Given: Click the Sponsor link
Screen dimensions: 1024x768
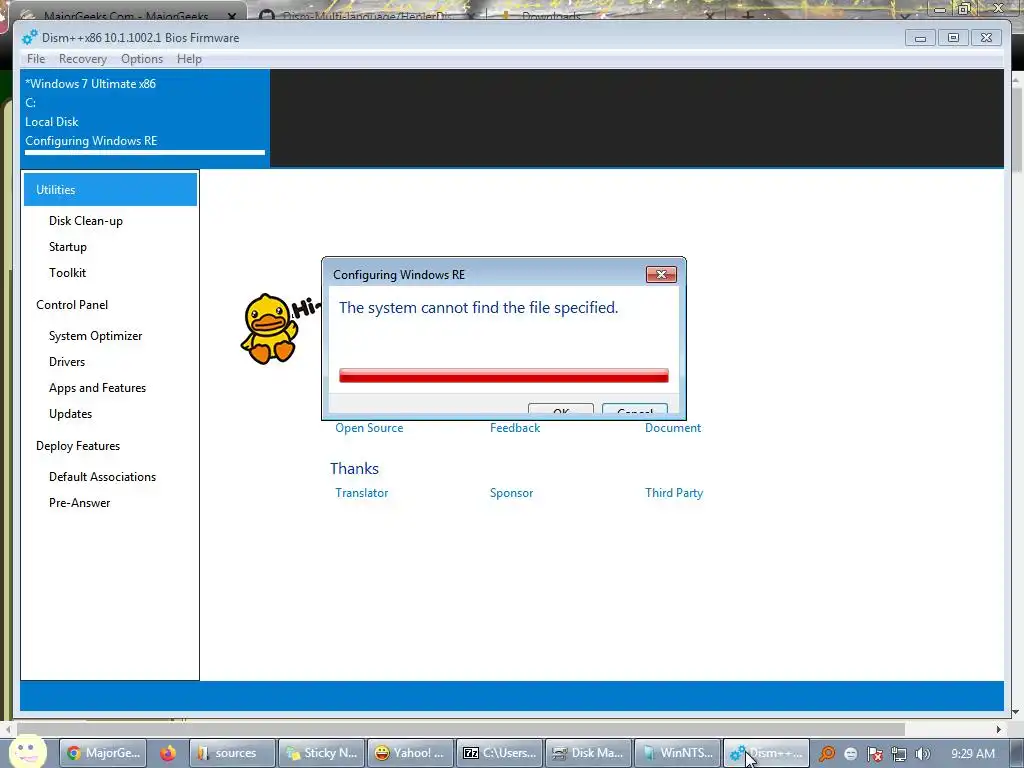Looking at the screenshot, I should tap(511, 493).
